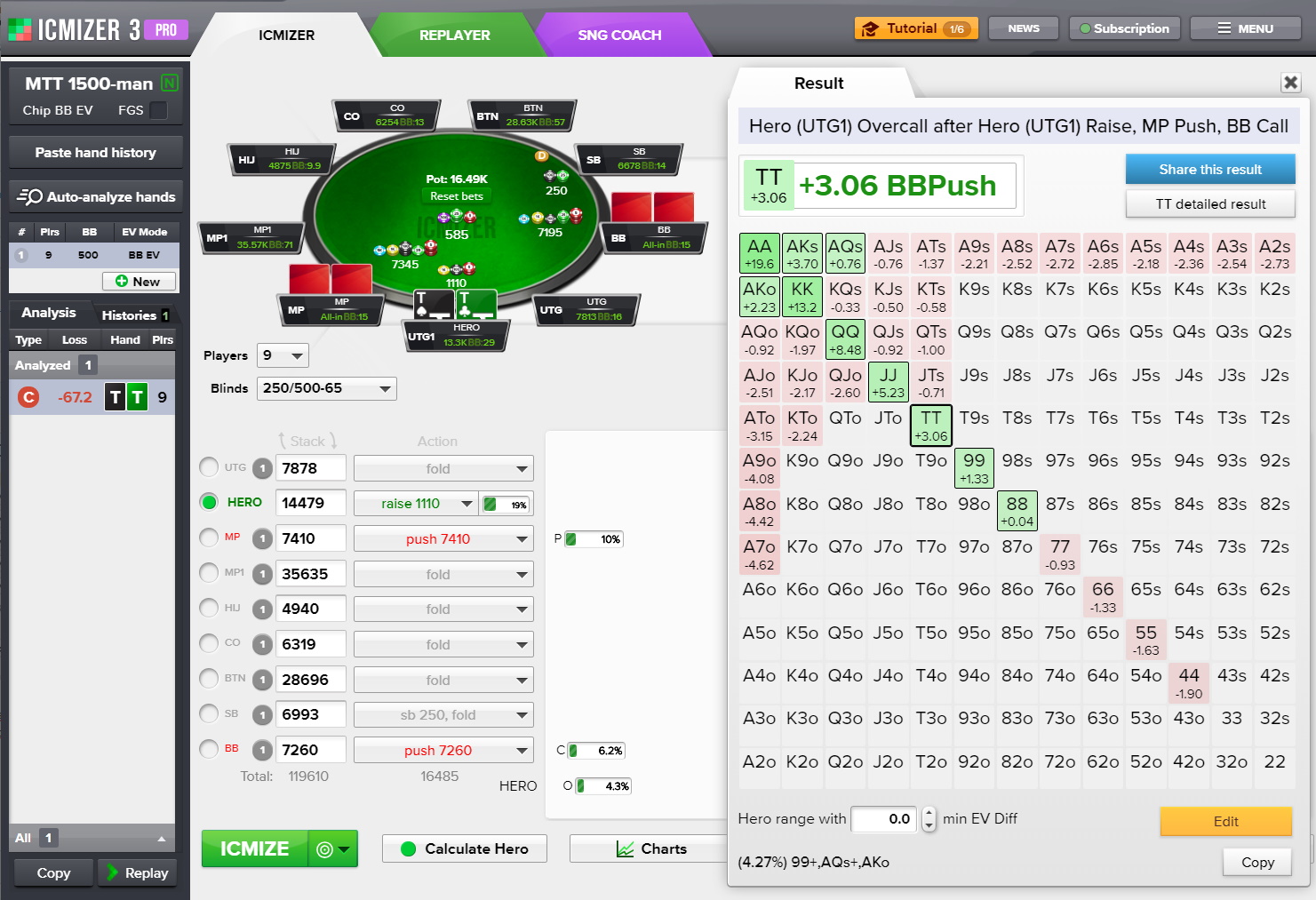
Task: Click MP push range 10% slider
Action: click(594, 539)
